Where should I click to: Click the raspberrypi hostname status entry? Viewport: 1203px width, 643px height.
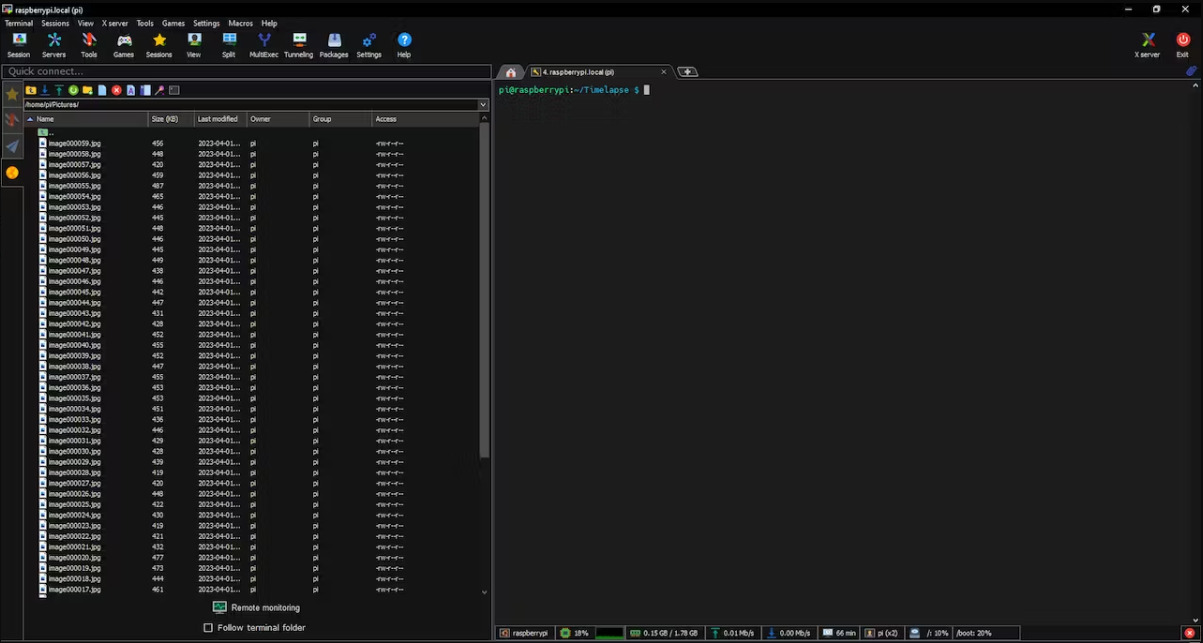click(x=525, y=633)
